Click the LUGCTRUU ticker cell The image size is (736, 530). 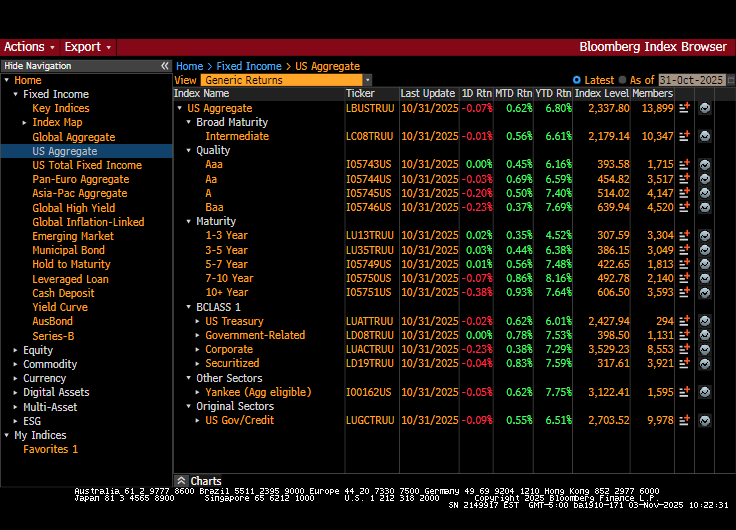click(370, 420)
